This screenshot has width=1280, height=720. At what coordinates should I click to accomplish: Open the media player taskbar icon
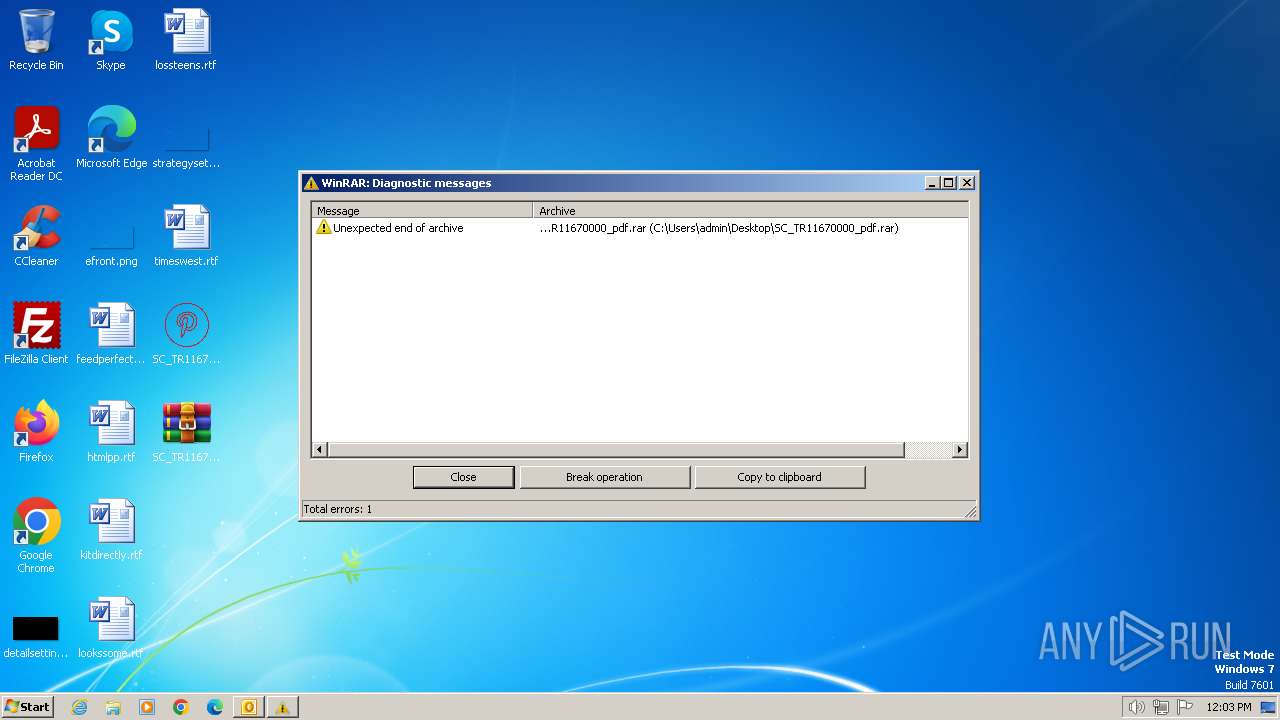147,707
